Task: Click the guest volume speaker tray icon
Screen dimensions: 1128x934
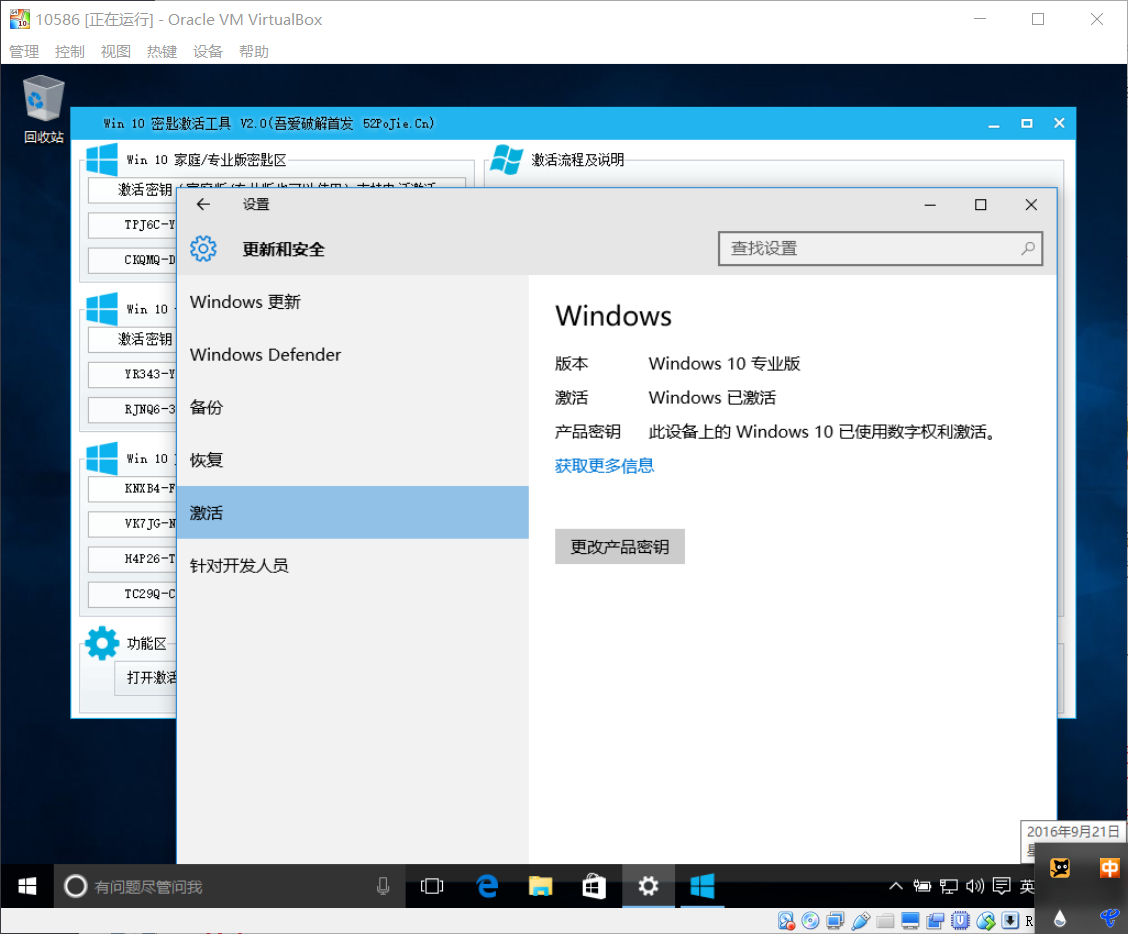Action: [x=975, y=887]
